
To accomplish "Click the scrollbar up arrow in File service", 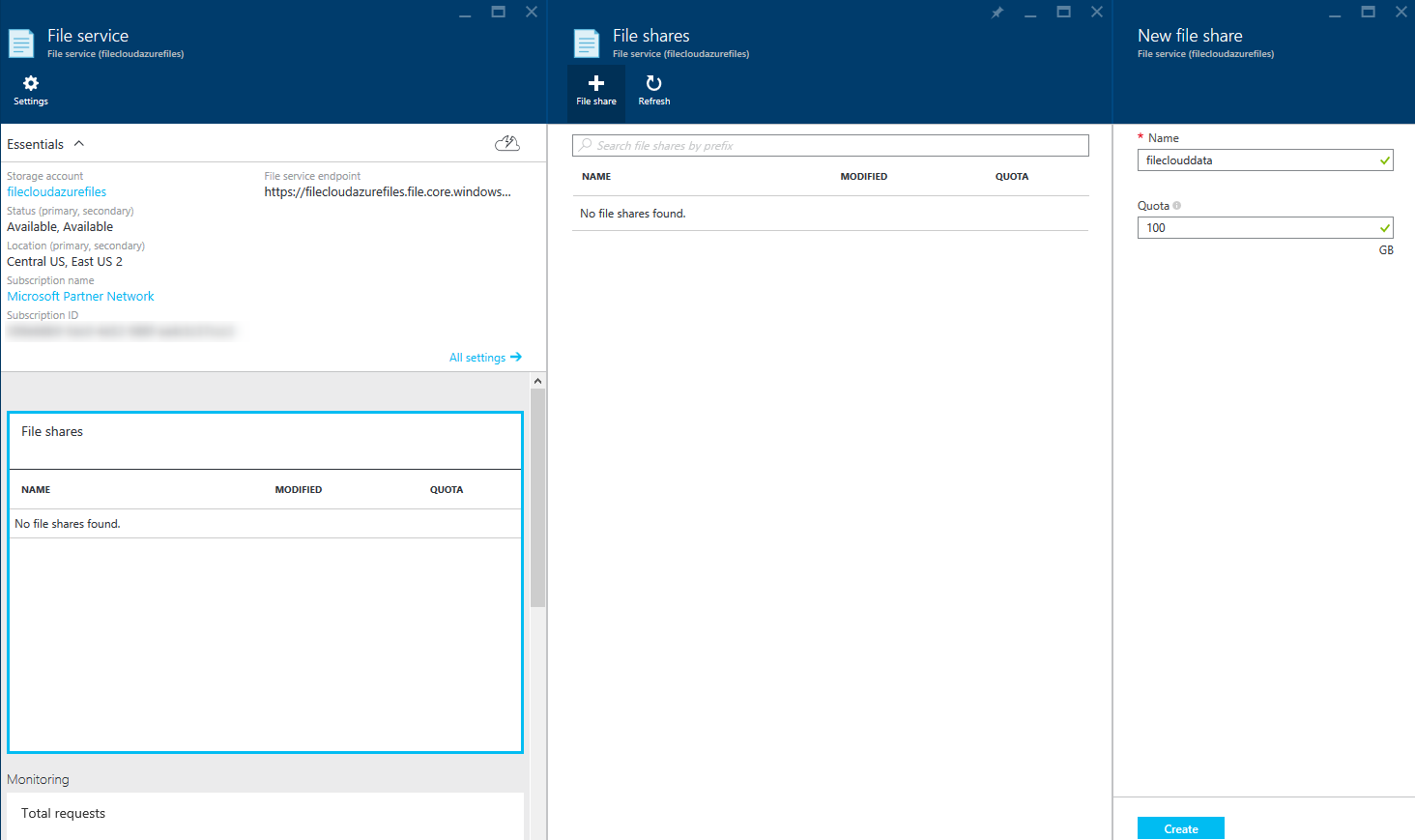I will (x=537, y=382).
